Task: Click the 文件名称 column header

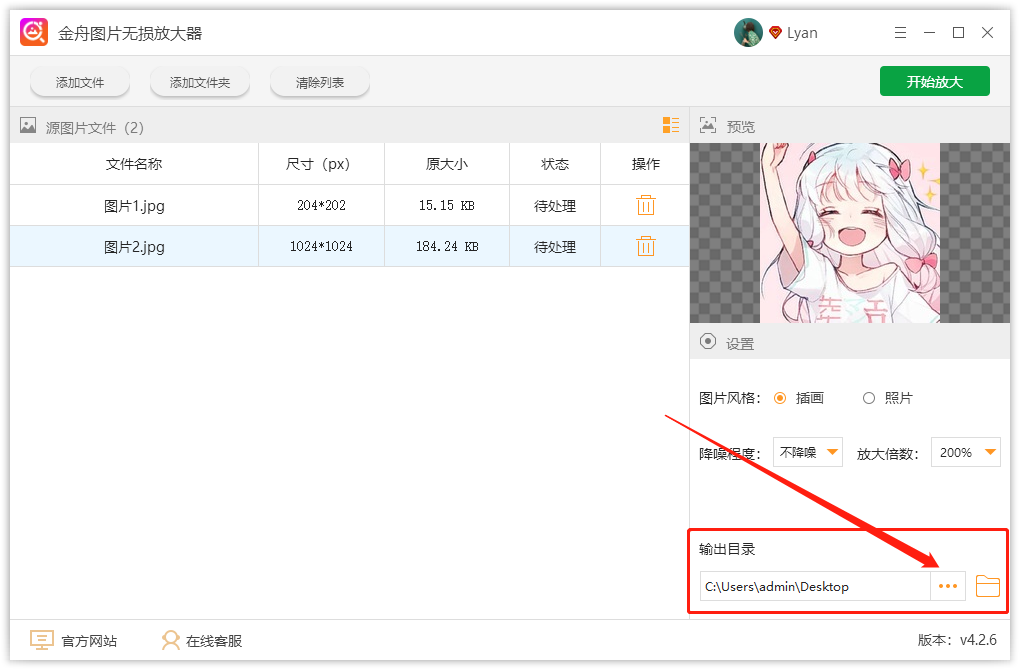Action: click(134, 164)
